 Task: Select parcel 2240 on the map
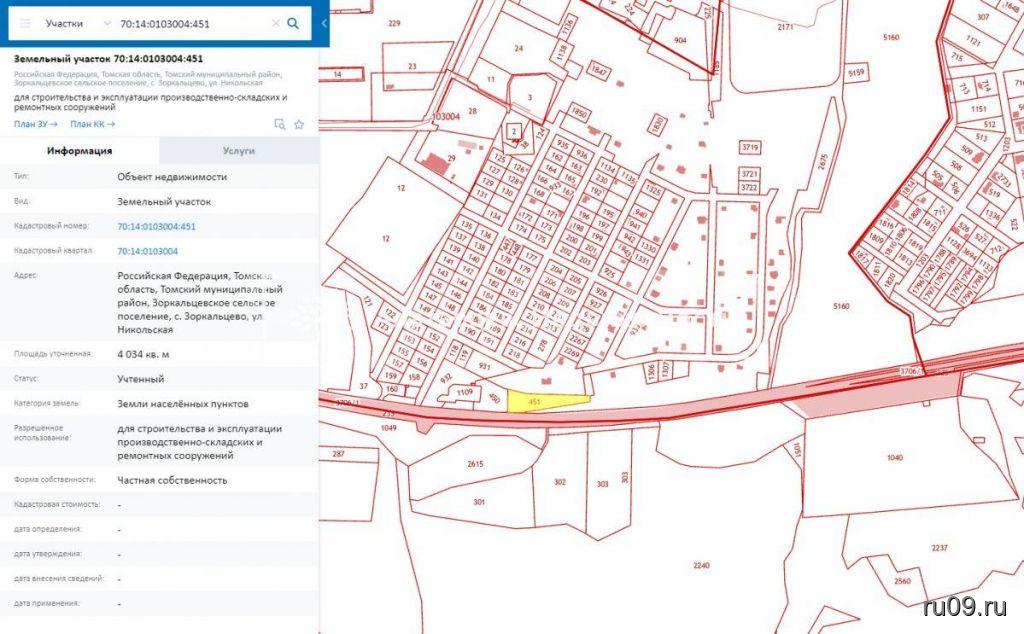click(x=700, y=565)
